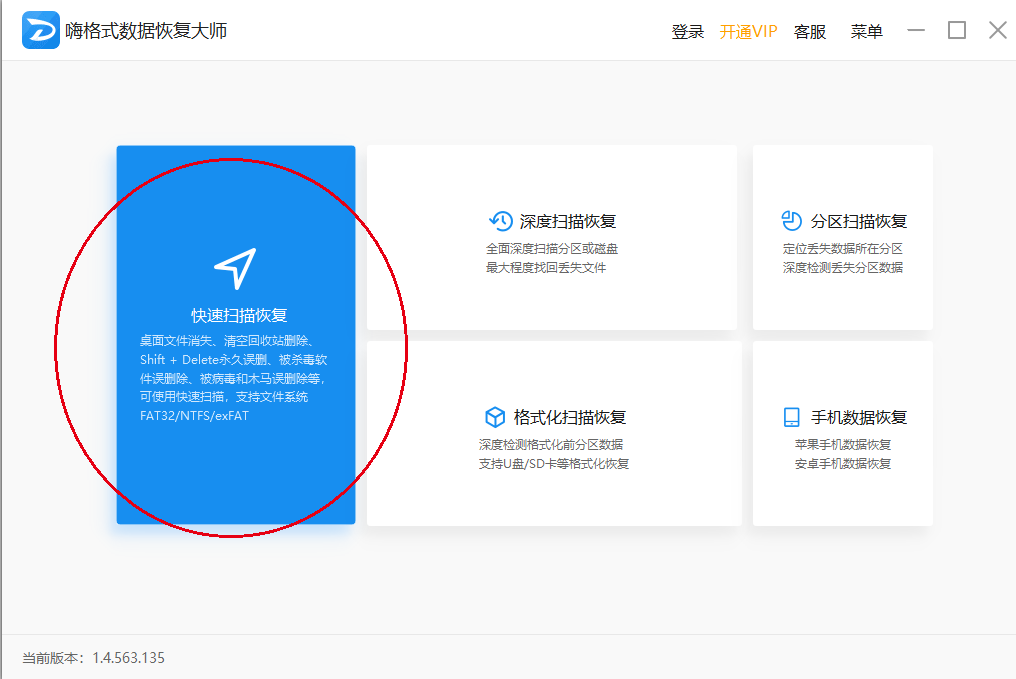Click text 深度检测丢失分区数据

point(842,268)
